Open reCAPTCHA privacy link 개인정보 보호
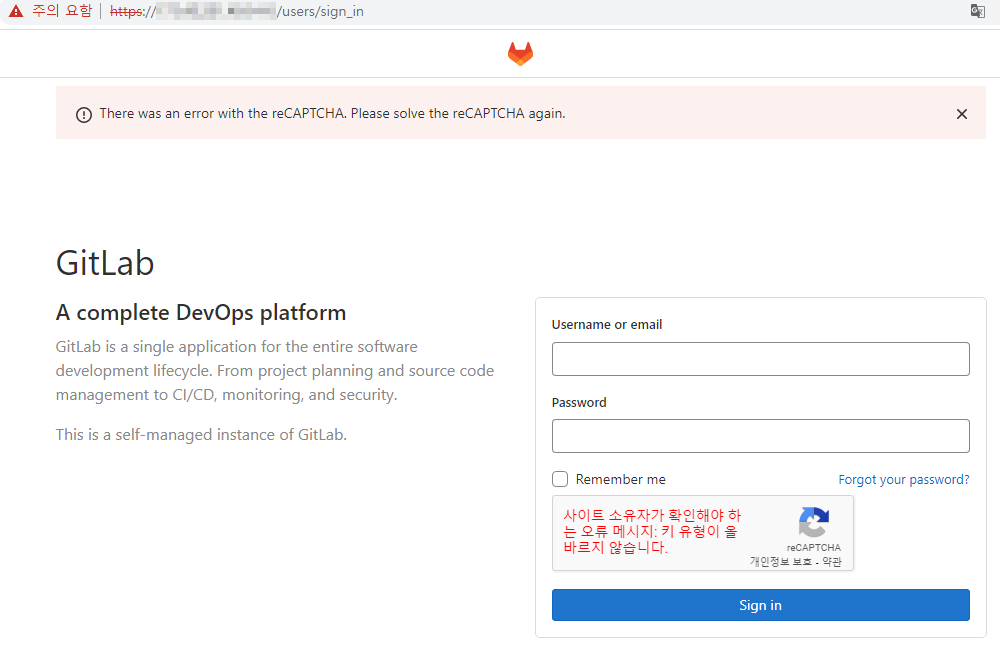This screenshot has height=646, width=1000. click(x=781, y=562)
